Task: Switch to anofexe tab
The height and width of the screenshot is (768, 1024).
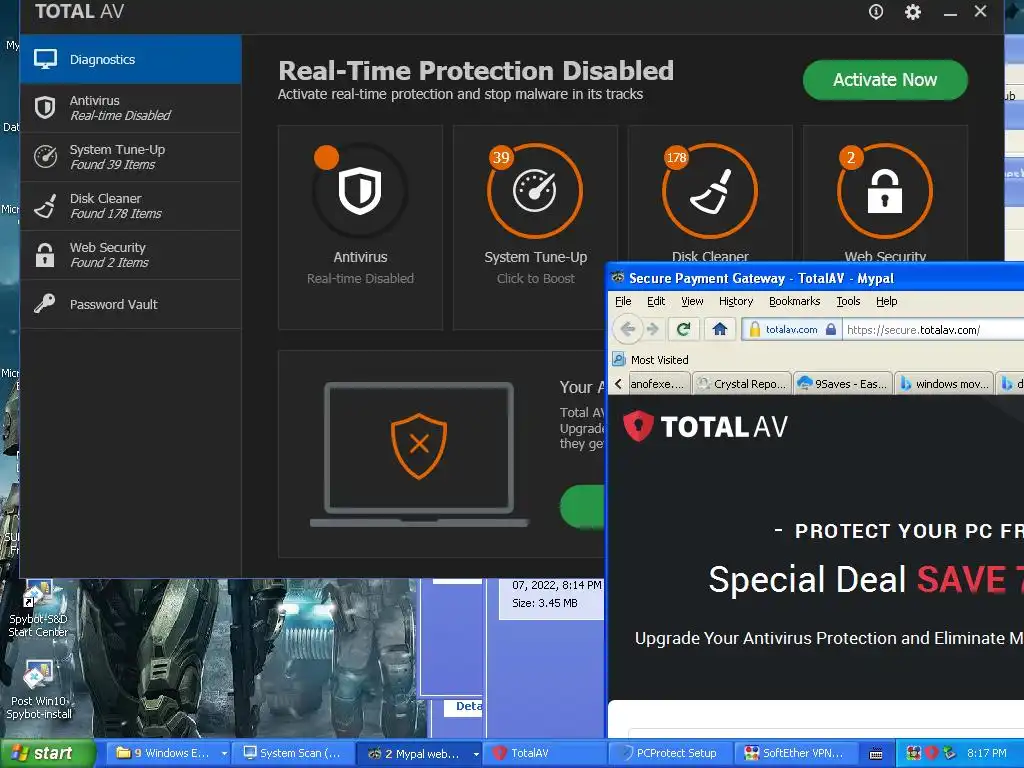Action: coord(658,384)
